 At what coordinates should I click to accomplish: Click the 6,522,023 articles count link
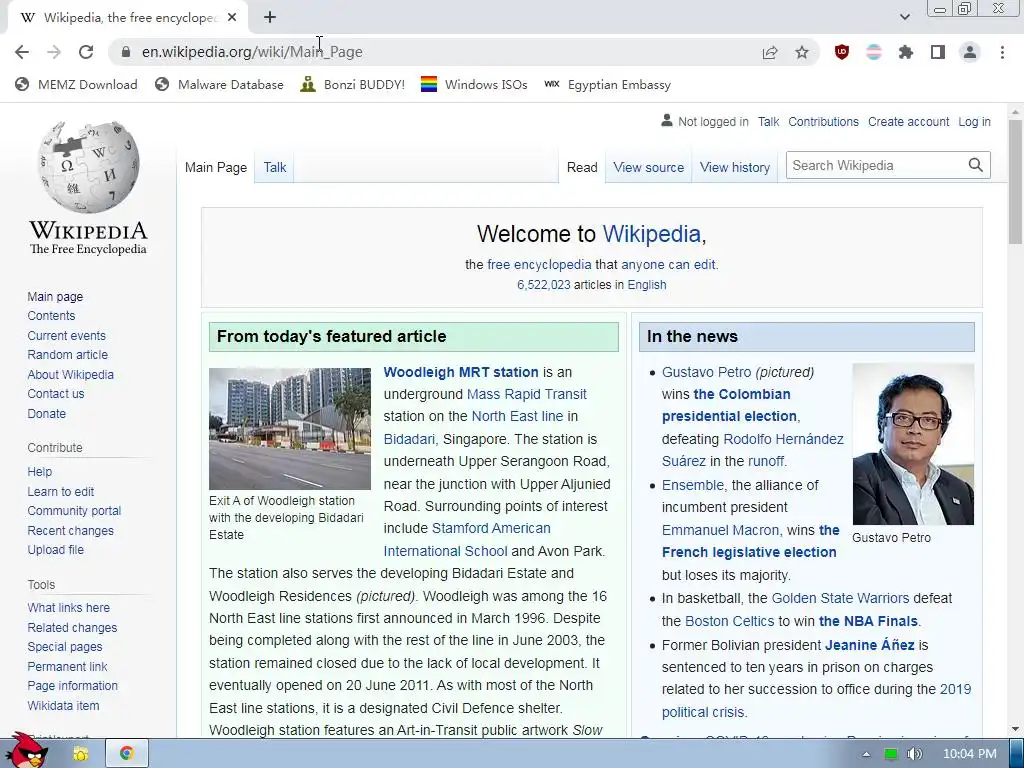pyautogui.click(x=543, y=285)
